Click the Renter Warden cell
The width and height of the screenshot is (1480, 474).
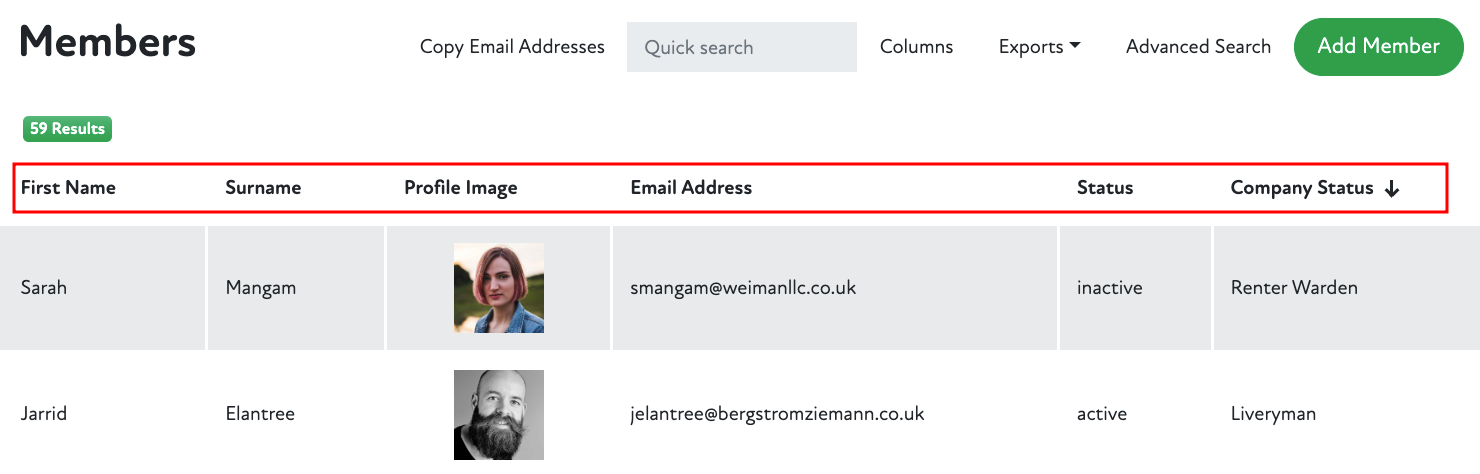click(x=1294, y=288)
